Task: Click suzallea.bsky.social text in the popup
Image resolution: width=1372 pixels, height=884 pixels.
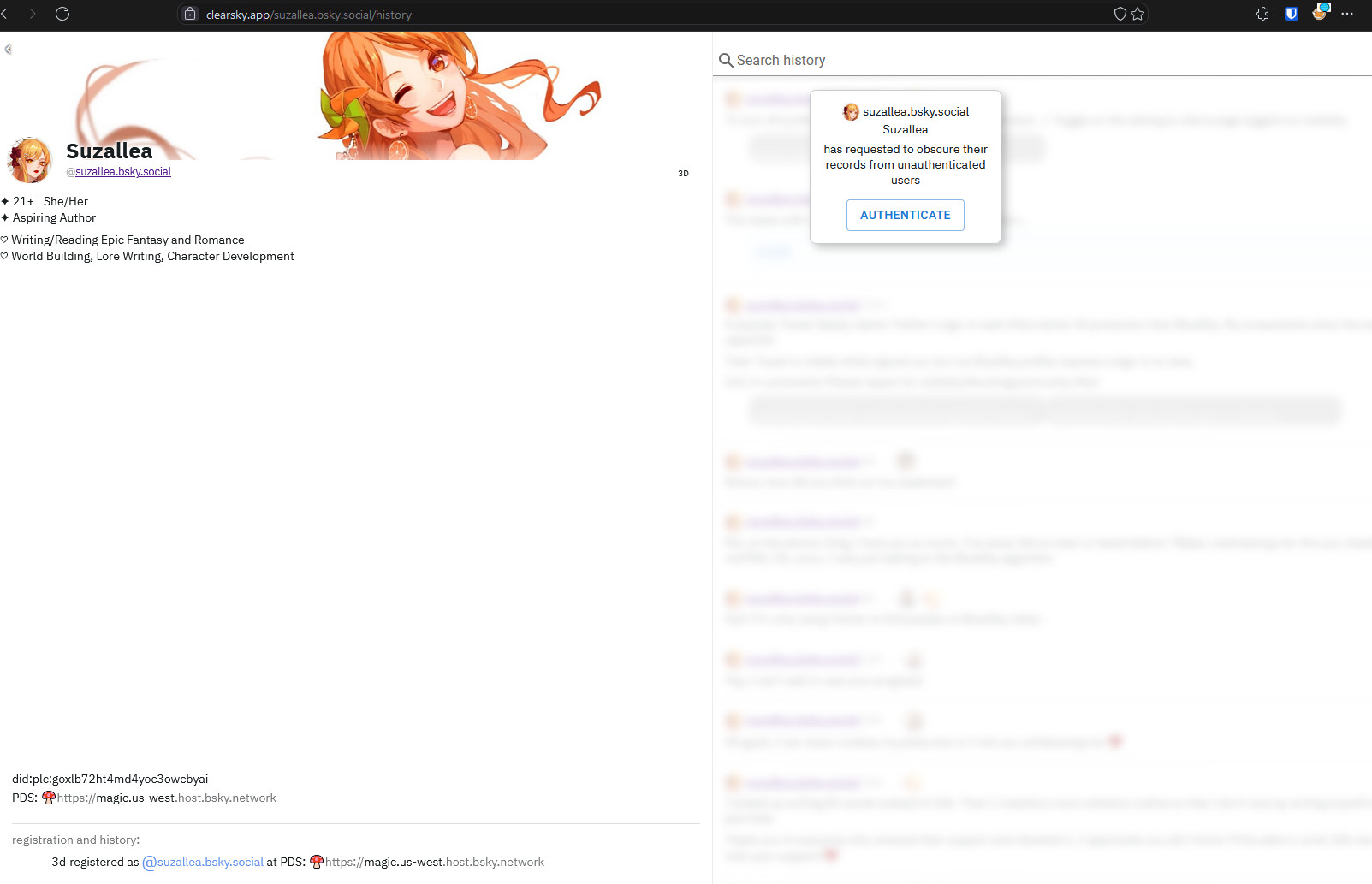Action: click(916, 111)
